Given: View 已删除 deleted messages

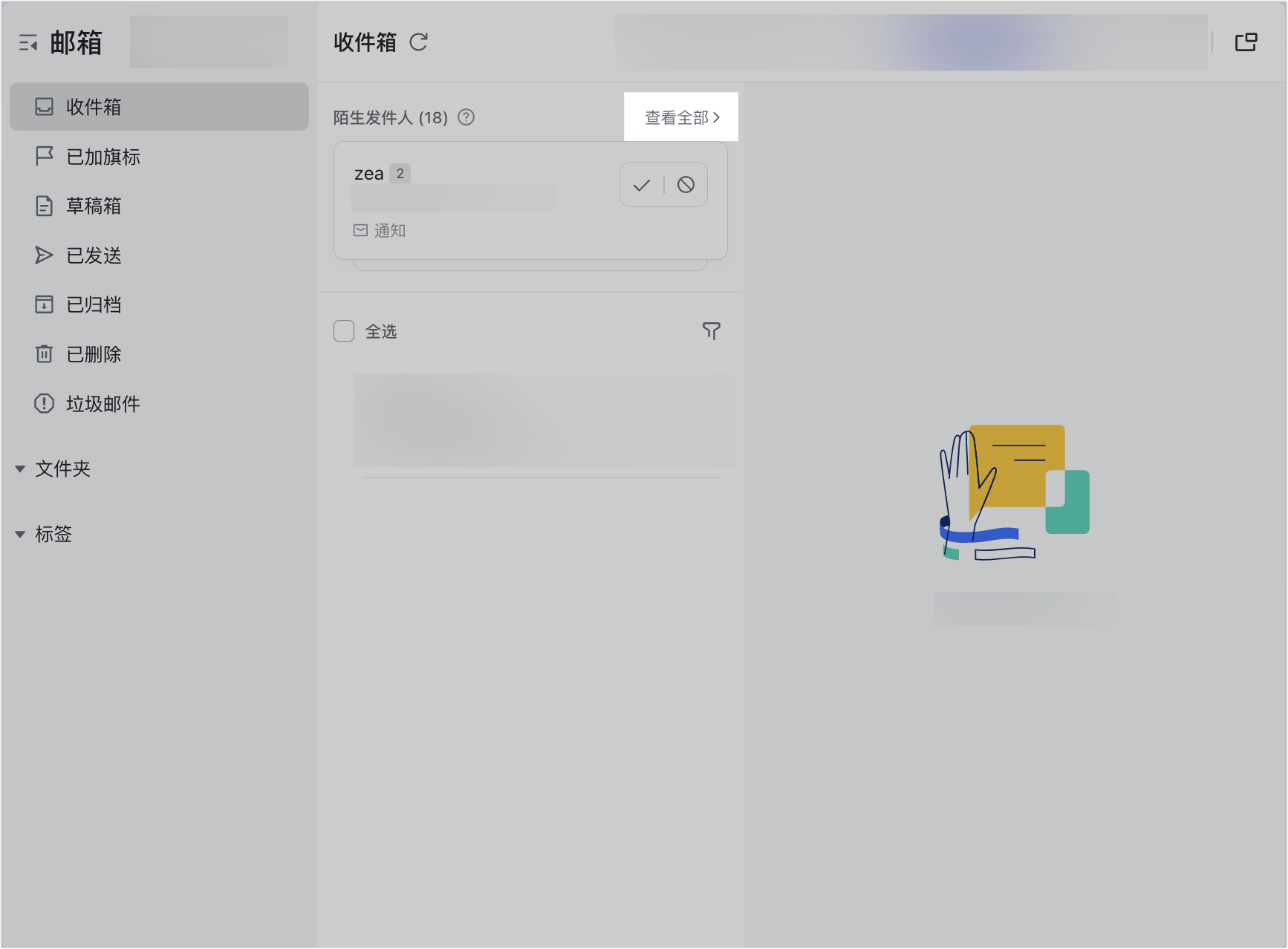Looking at the screenshot, I should point(93,354).
